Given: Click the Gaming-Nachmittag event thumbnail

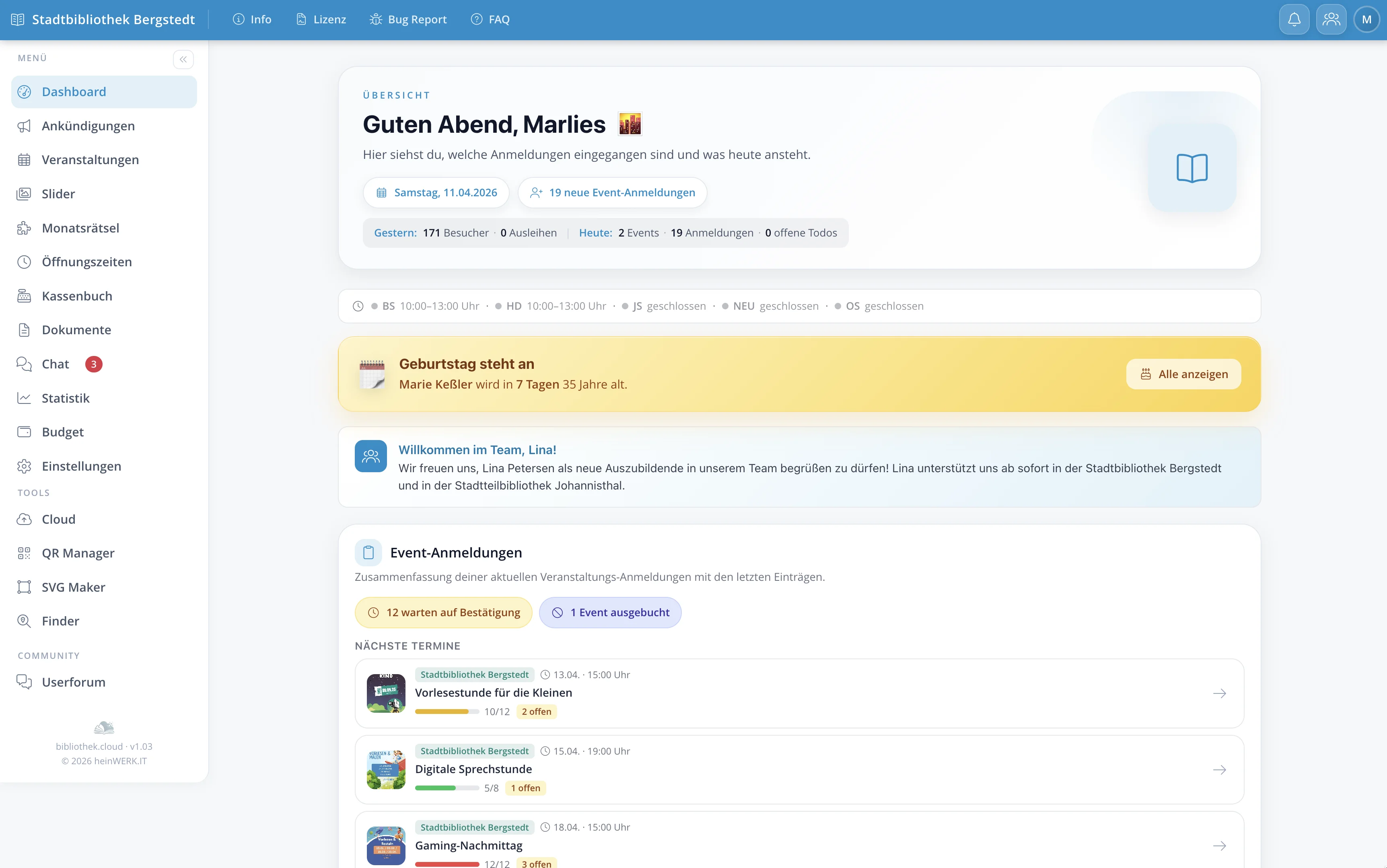Looking at the screenshot, I should pos(386,845).
